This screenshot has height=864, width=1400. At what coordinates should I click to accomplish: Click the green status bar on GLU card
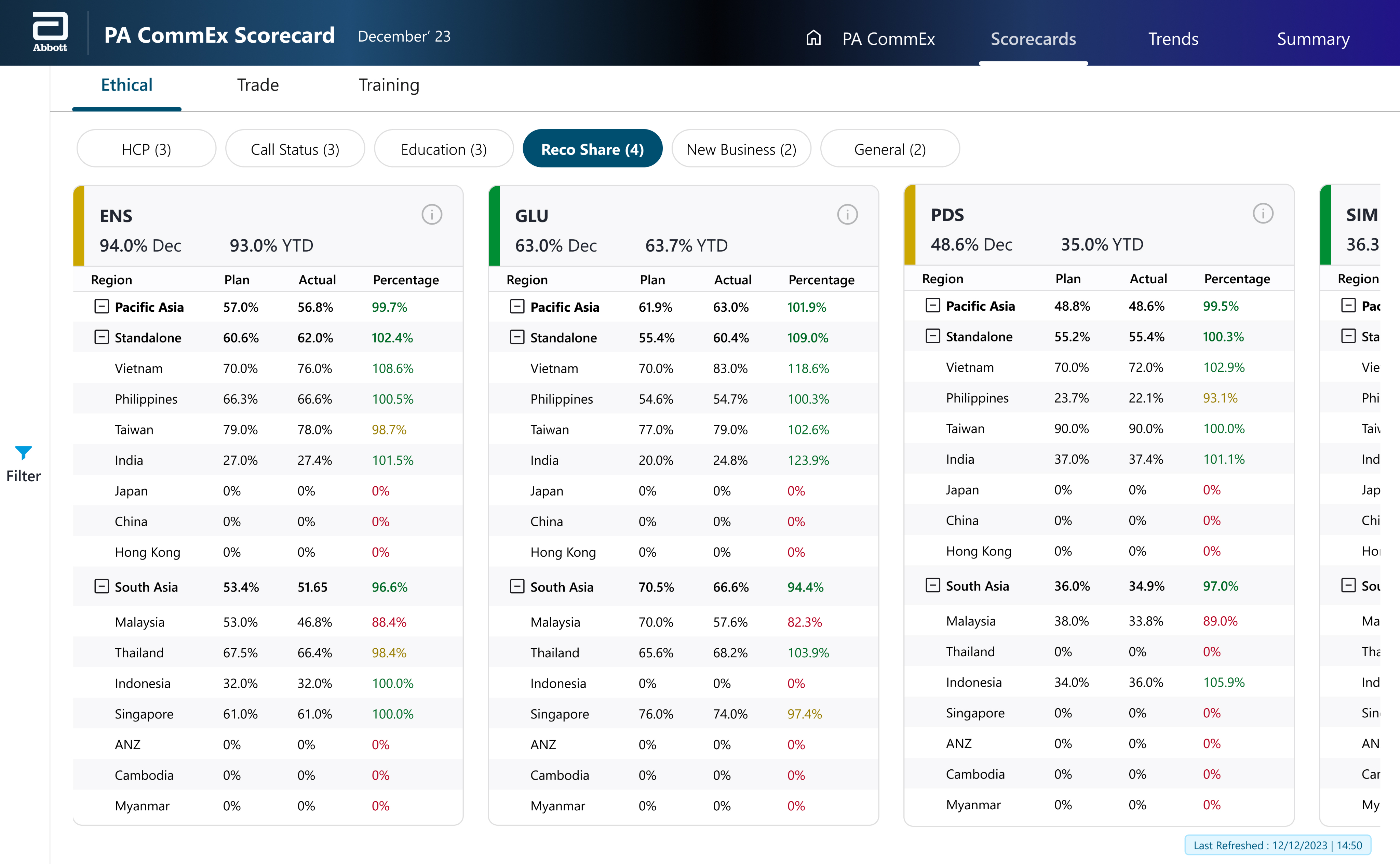click(x=494, y=226)
